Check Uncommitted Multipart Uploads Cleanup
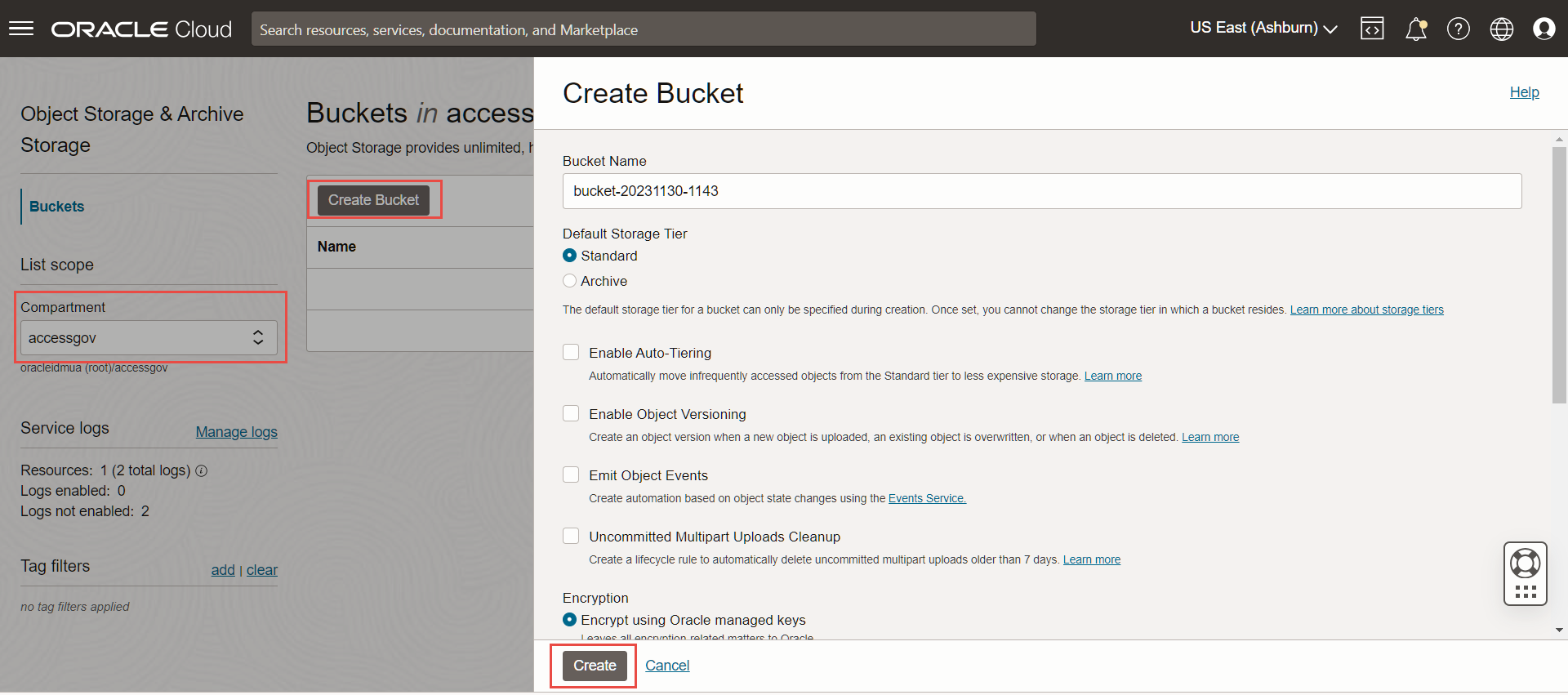 [571, 536]
